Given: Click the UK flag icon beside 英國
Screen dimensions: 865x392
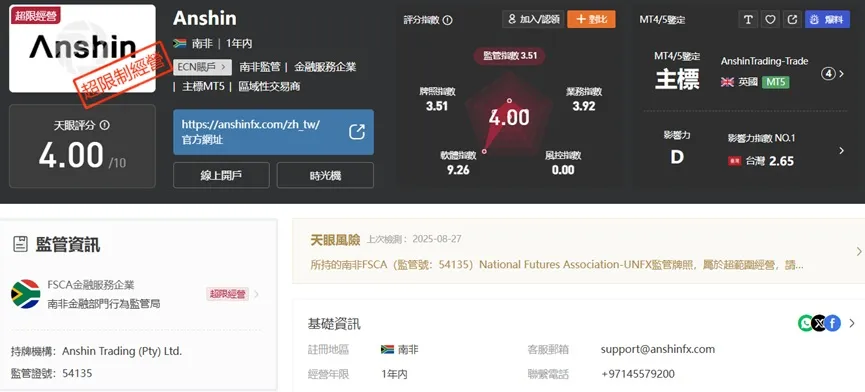Looking at the screenshot, I should (727, 82).
